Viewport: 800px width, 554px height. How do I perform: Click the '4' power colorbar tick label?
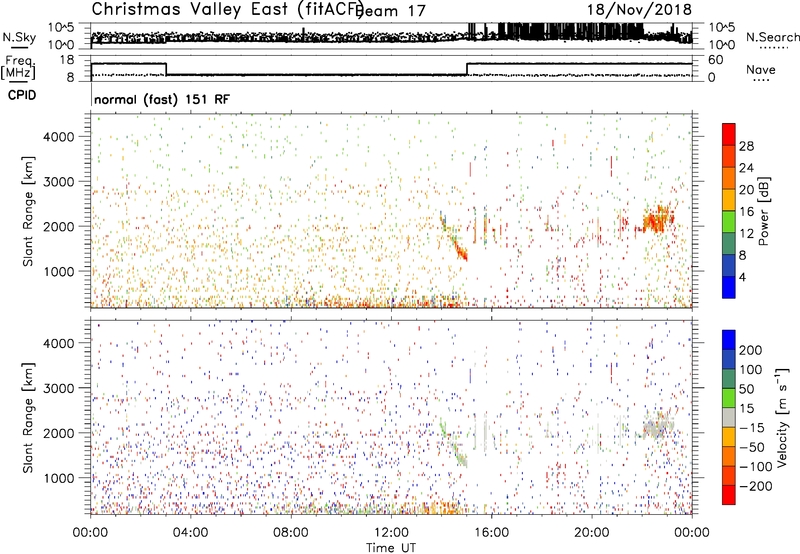click(x=742, y=277)
